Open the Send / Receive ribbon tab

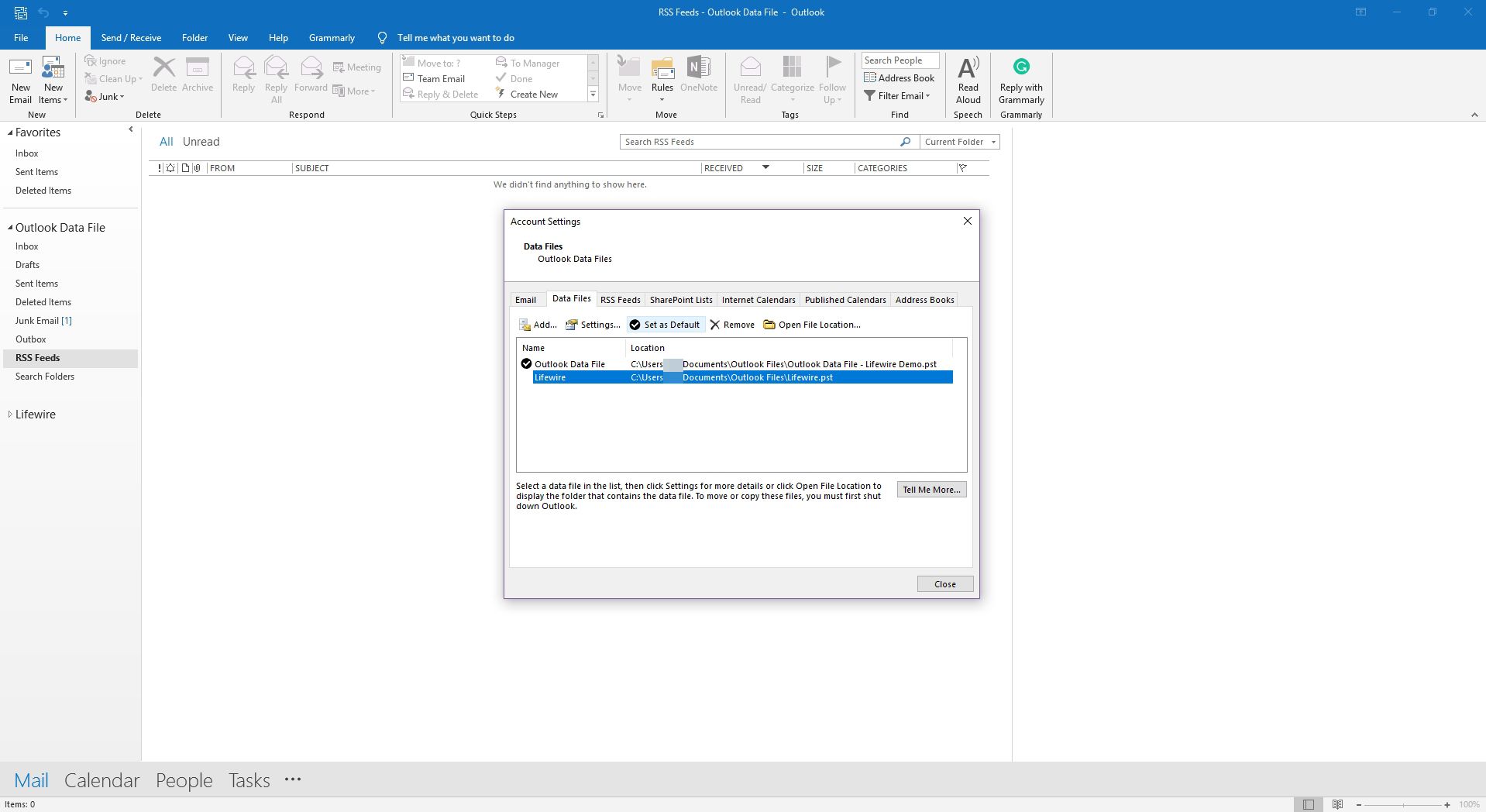(131, 38)
